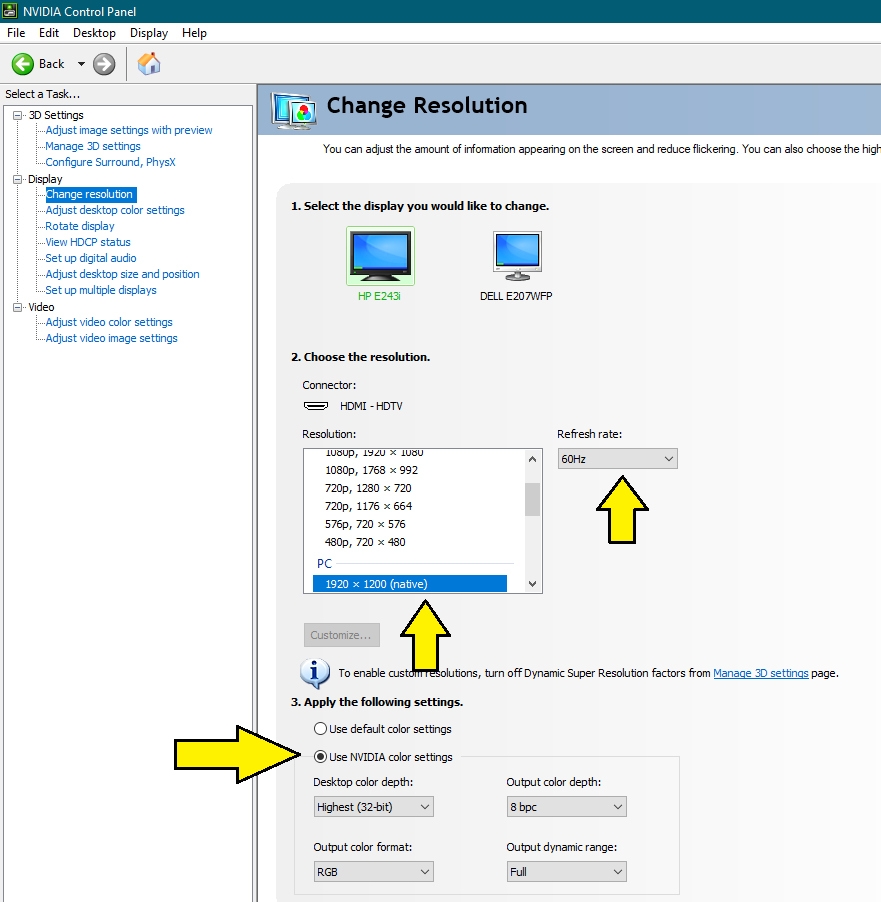Select 1080p, 1768 × 992 resolution
This screenshot has height=902, width=881.
click(x=372, y=471)
